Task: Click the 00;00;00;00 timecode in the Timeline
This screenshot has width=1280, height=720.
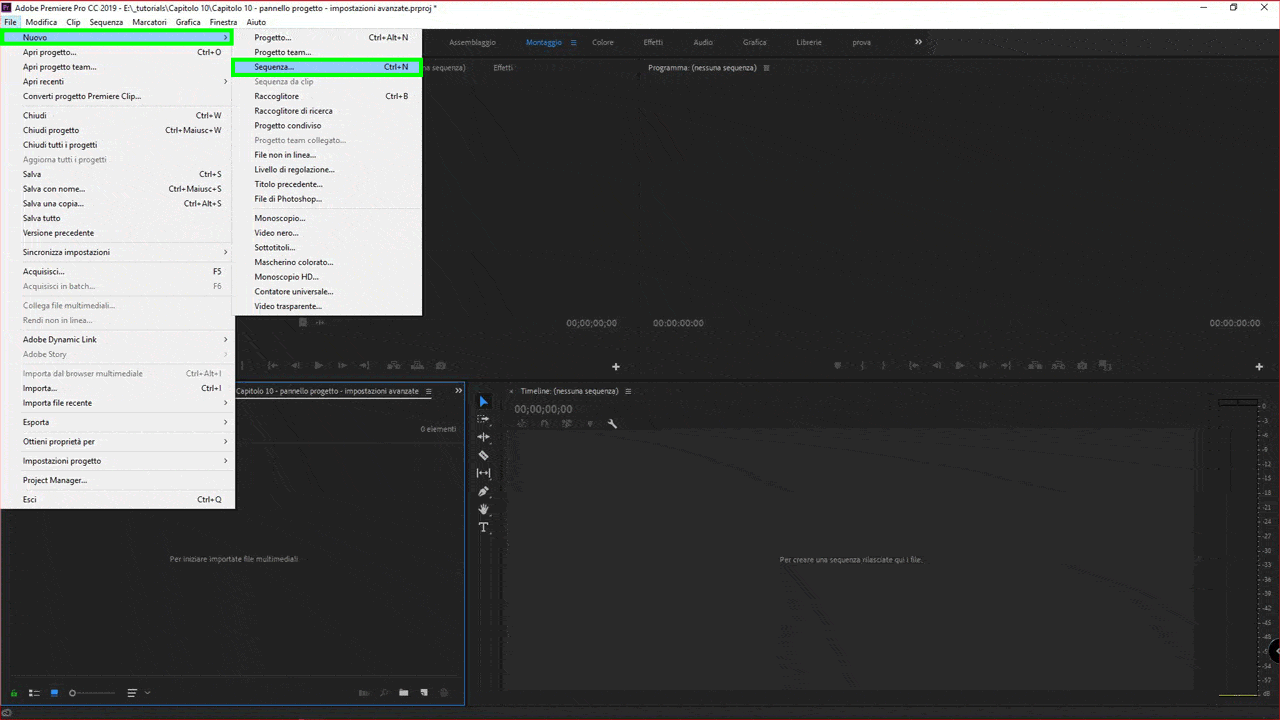Action: 543,409
